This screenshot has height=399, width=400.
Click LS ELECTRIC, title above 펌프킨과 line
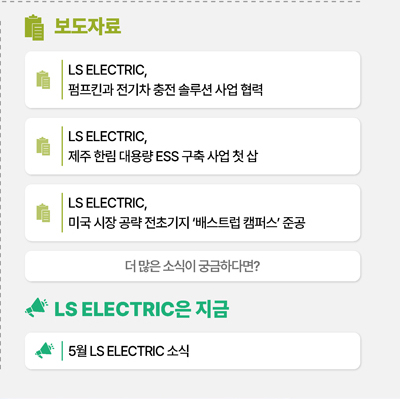(108, 70)
